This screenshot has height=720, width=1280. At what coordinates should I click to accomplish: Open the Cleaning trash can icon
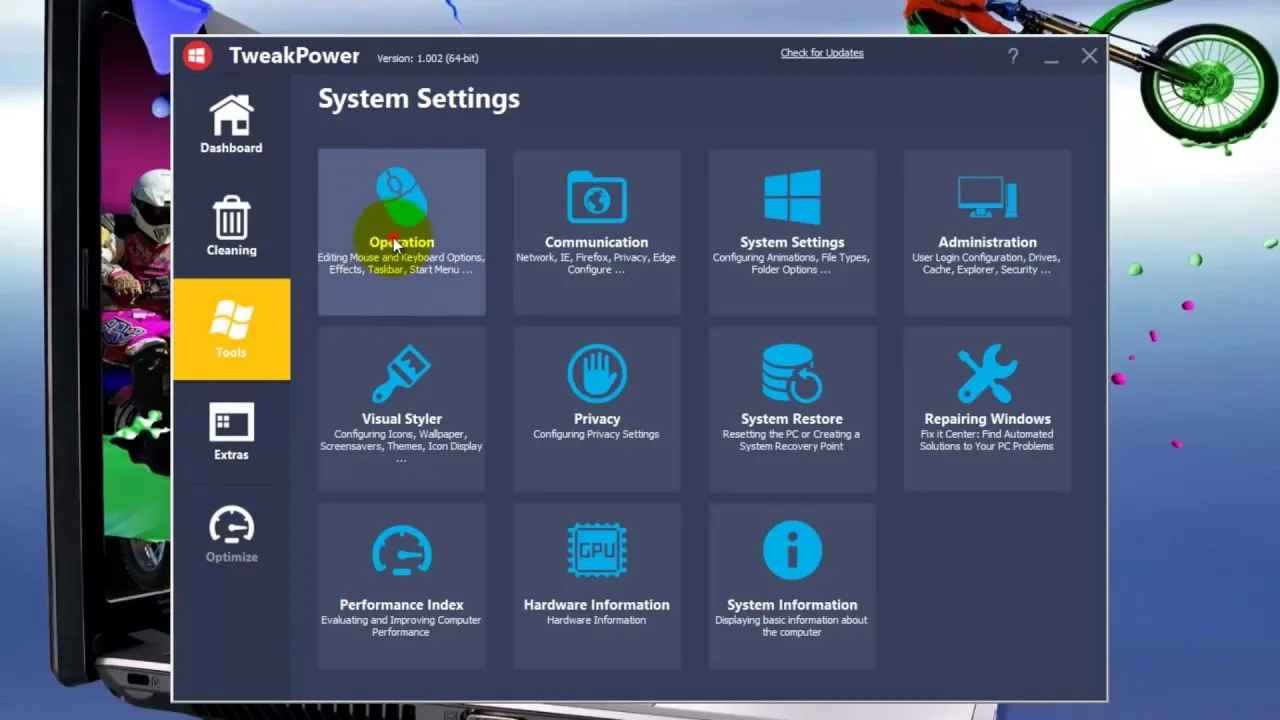(x=231, y=217)
